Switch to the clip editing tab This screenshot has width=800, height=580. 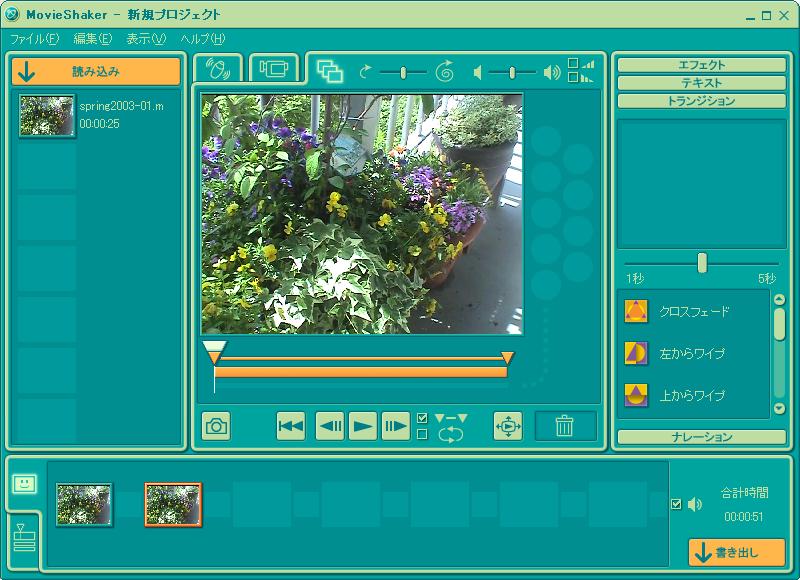(x=330, y=70)
